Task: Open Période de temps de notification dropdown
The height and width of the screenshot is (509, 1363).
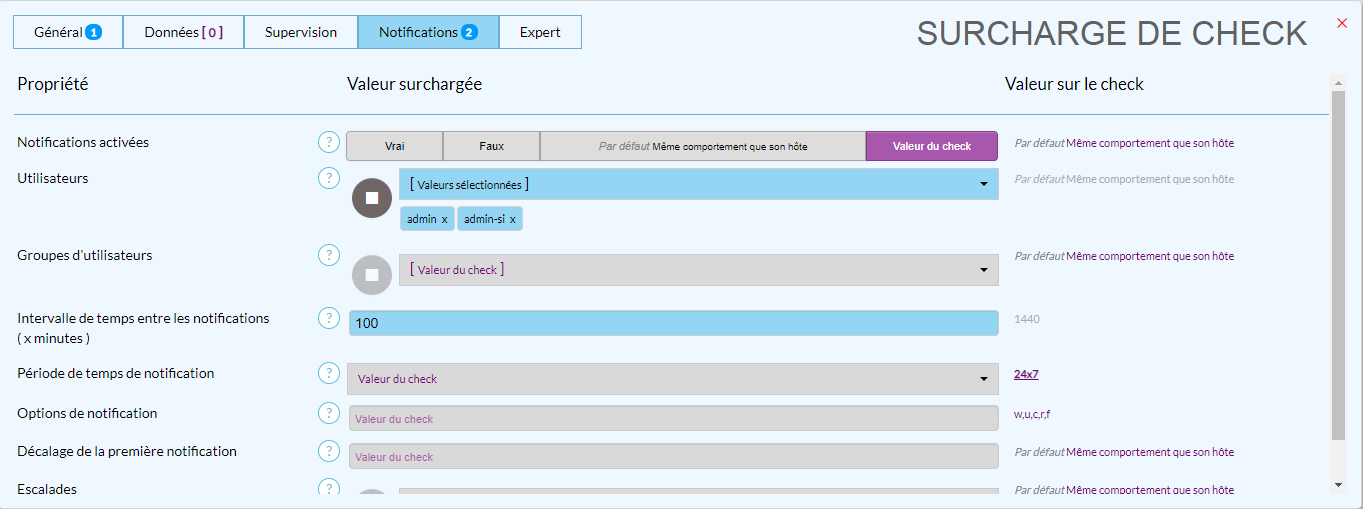Action: (x=672, y=379)
